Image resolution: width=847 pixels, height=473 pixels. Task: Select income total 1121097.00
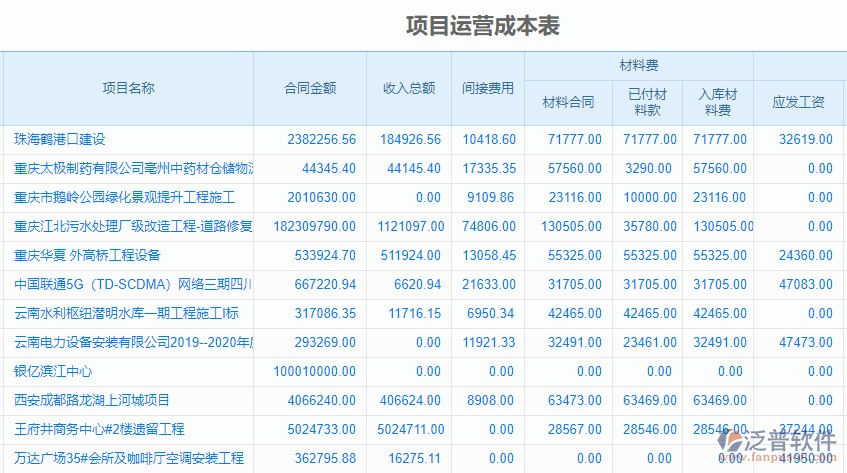point(411,227)
